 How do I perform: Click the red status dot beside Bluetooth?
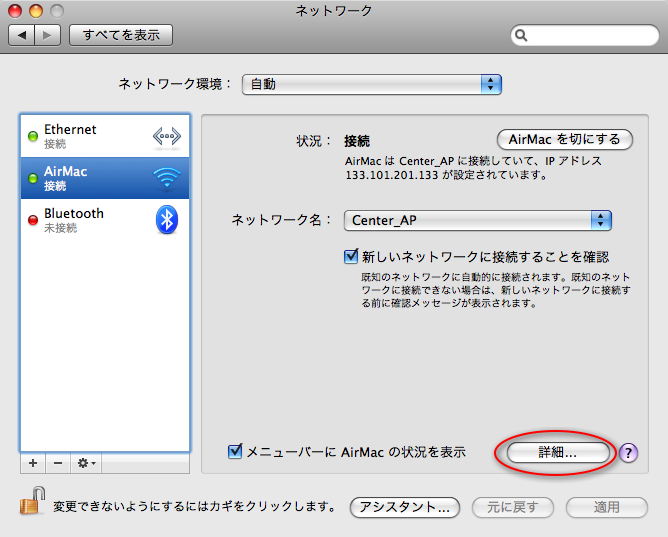tap(33, 220)
